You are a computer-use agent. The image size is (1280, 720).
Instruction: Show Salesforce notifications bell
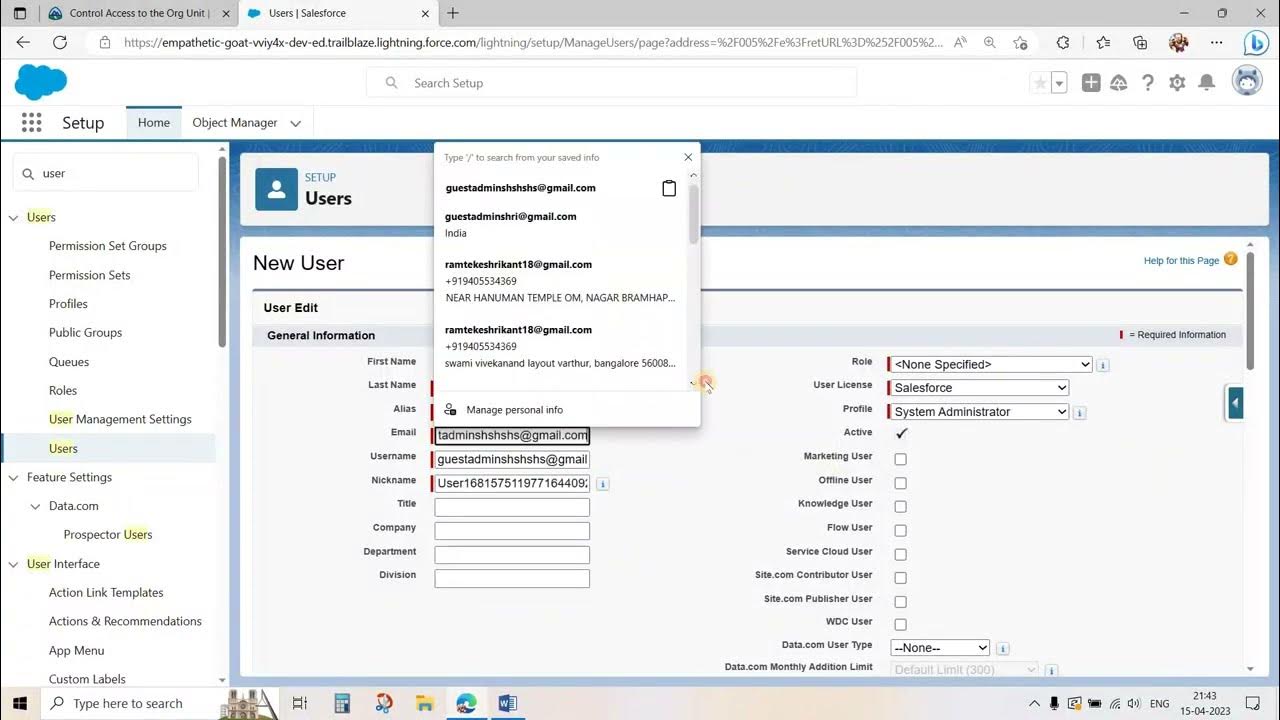tap(1207, 83)
